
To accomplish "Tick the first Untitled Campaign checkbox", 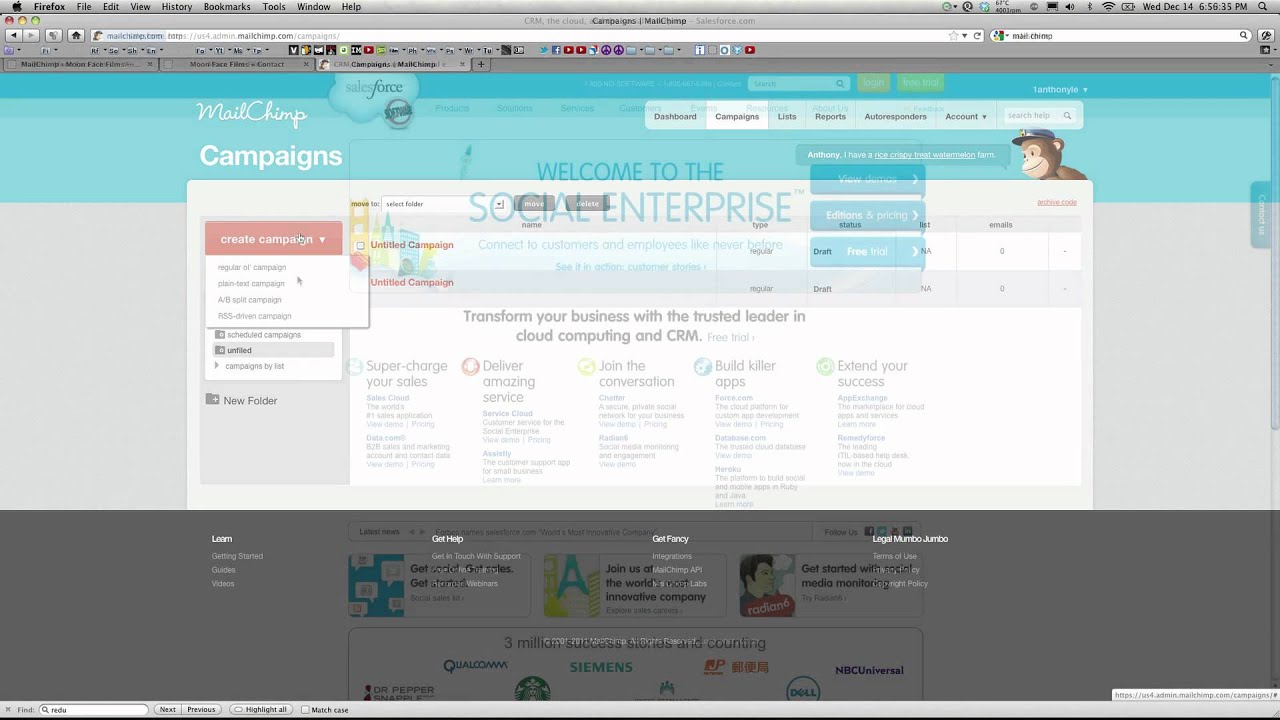I will [x=360, y=246].
